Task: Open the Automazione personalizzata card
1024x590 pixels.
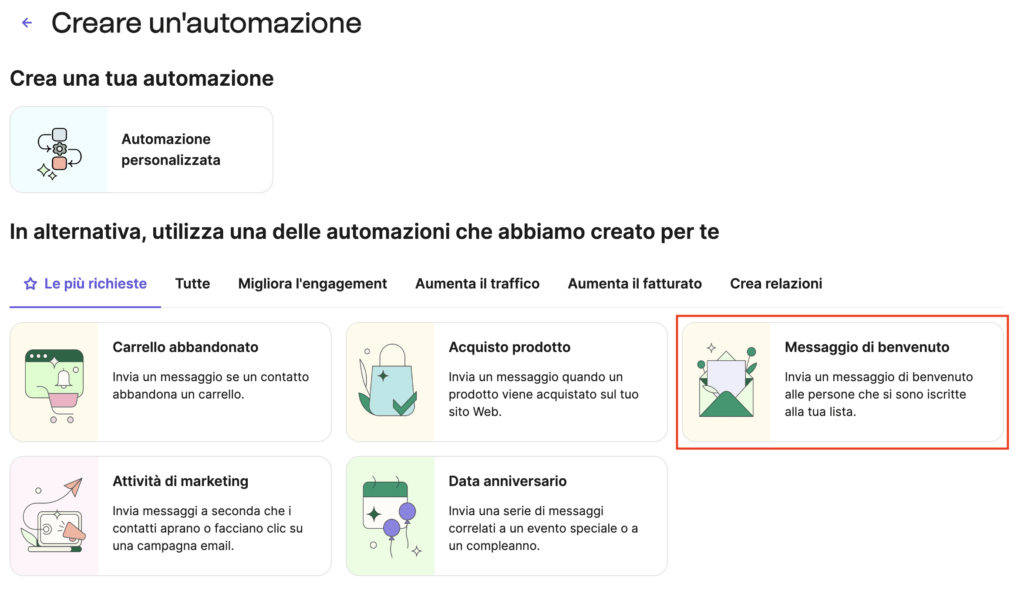Action: point(141,150)
